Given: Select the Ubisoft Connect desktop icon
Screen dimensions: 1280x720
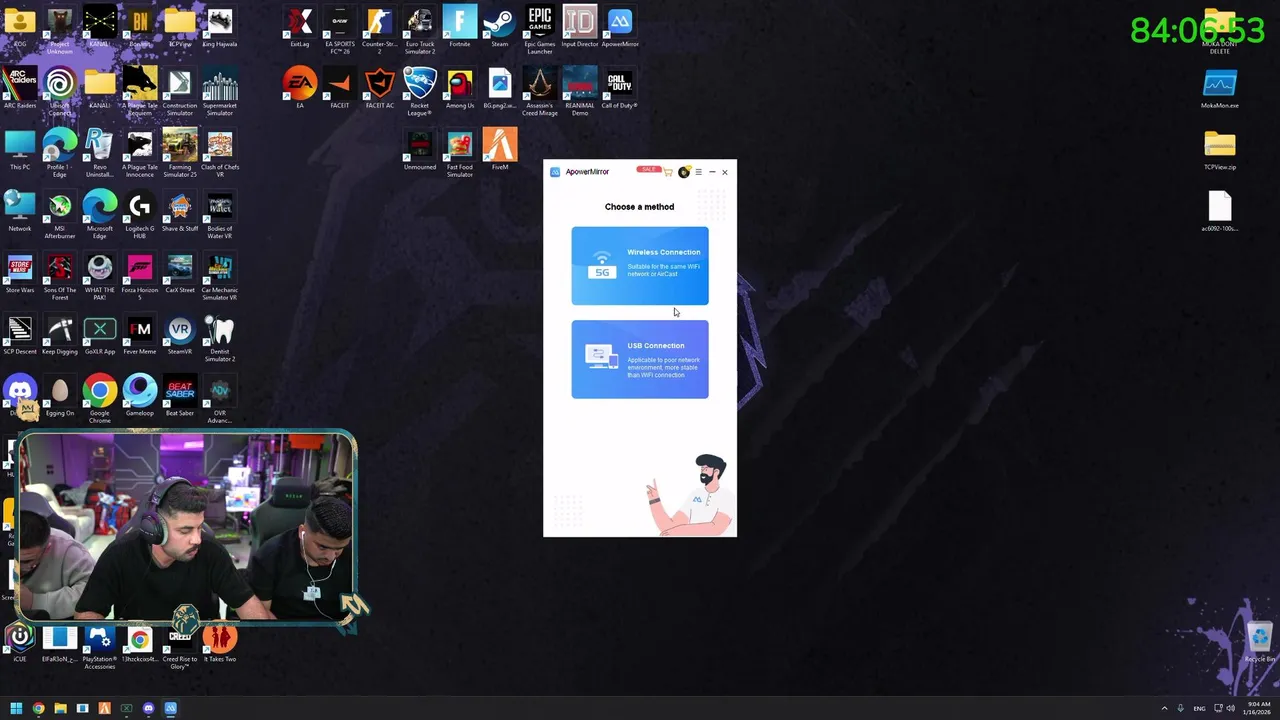Looking at the screenshot, I should coord(60,92).
